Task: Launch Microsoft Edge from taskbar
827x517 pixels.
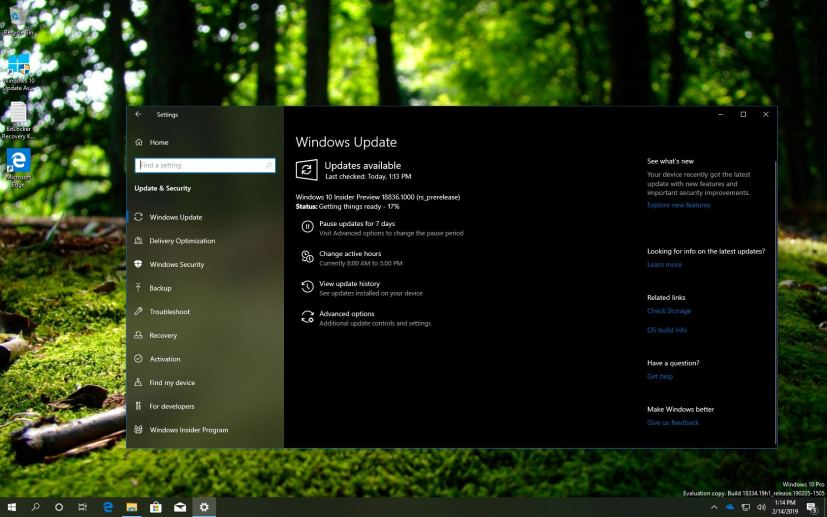Action: [x=108, y=507]
